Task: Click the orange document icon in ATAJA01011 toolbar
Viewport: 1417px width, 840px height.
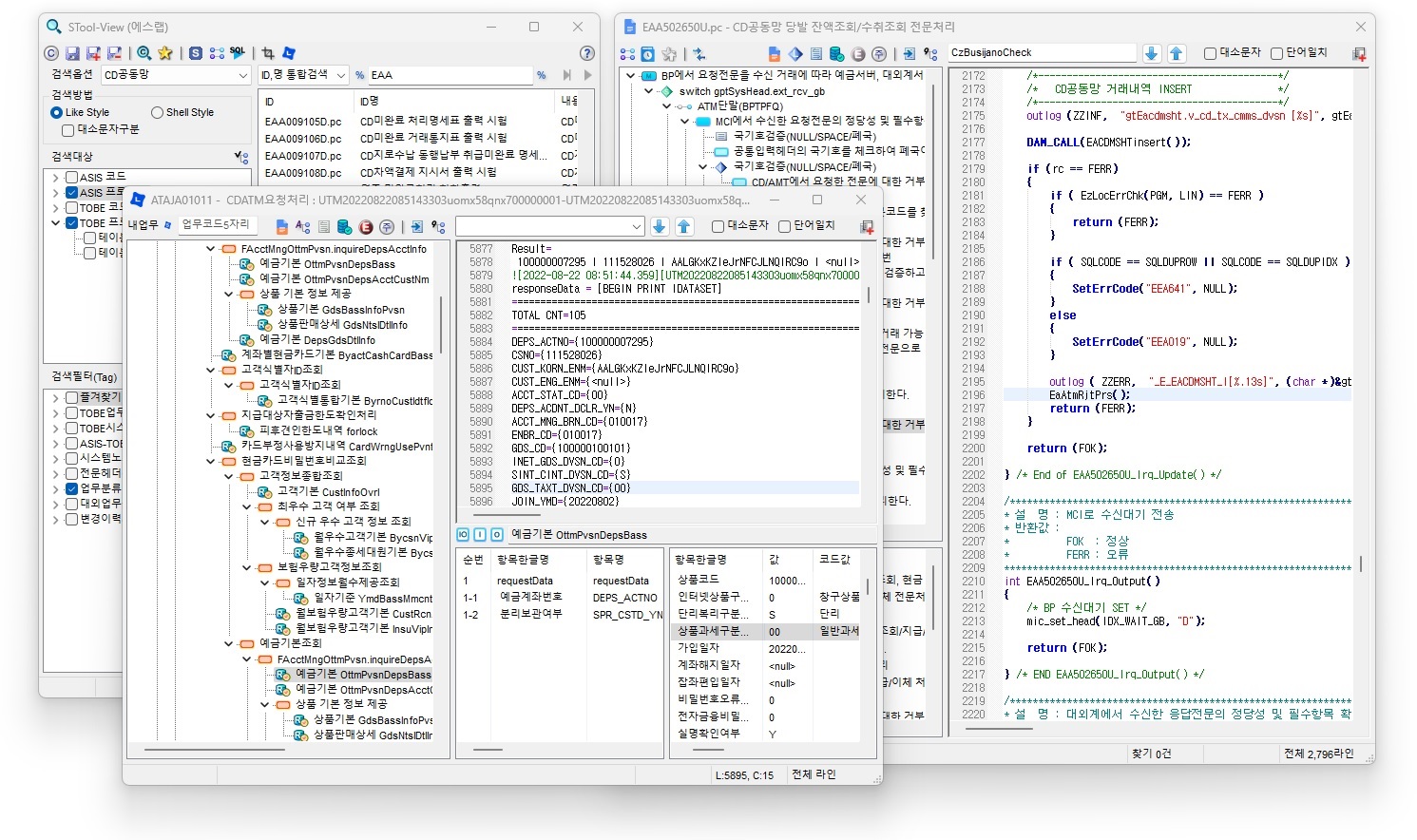Action: pyautogui.click(x=281, y=226)
